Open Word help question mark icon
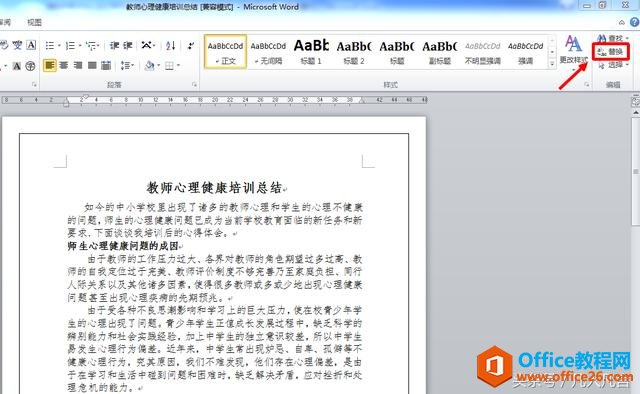This screenshot has width=640, height=394. click(x=635, y=22)
